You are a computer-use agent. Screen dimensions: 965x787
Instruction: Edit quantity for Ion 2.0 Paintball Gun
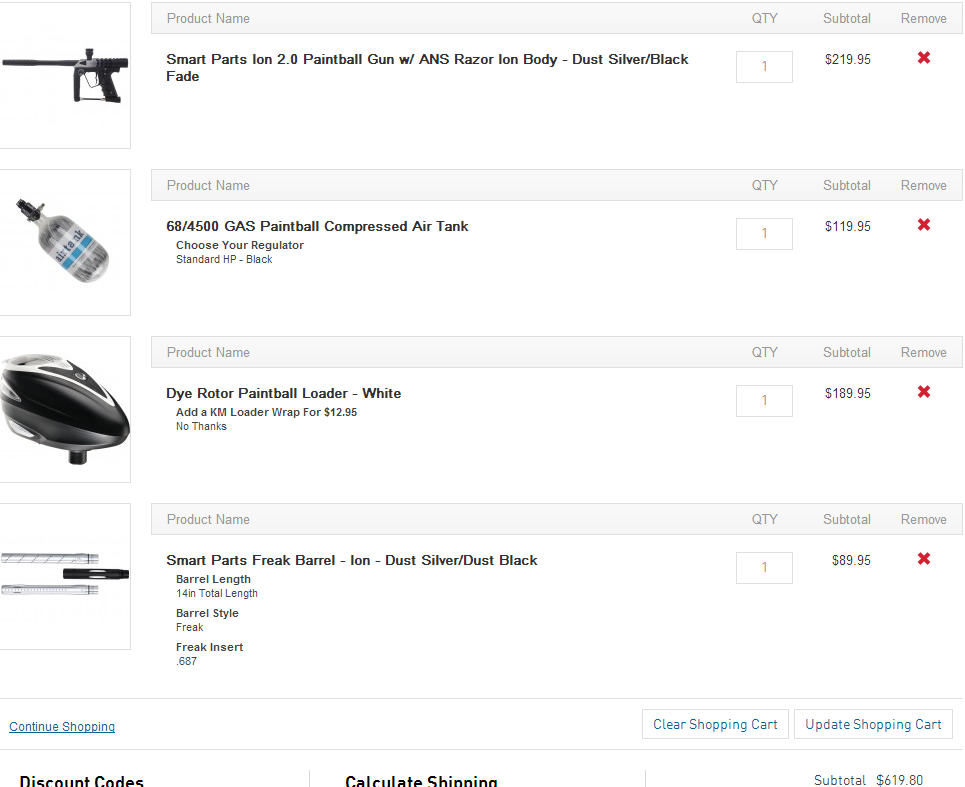tap(764, 67)
